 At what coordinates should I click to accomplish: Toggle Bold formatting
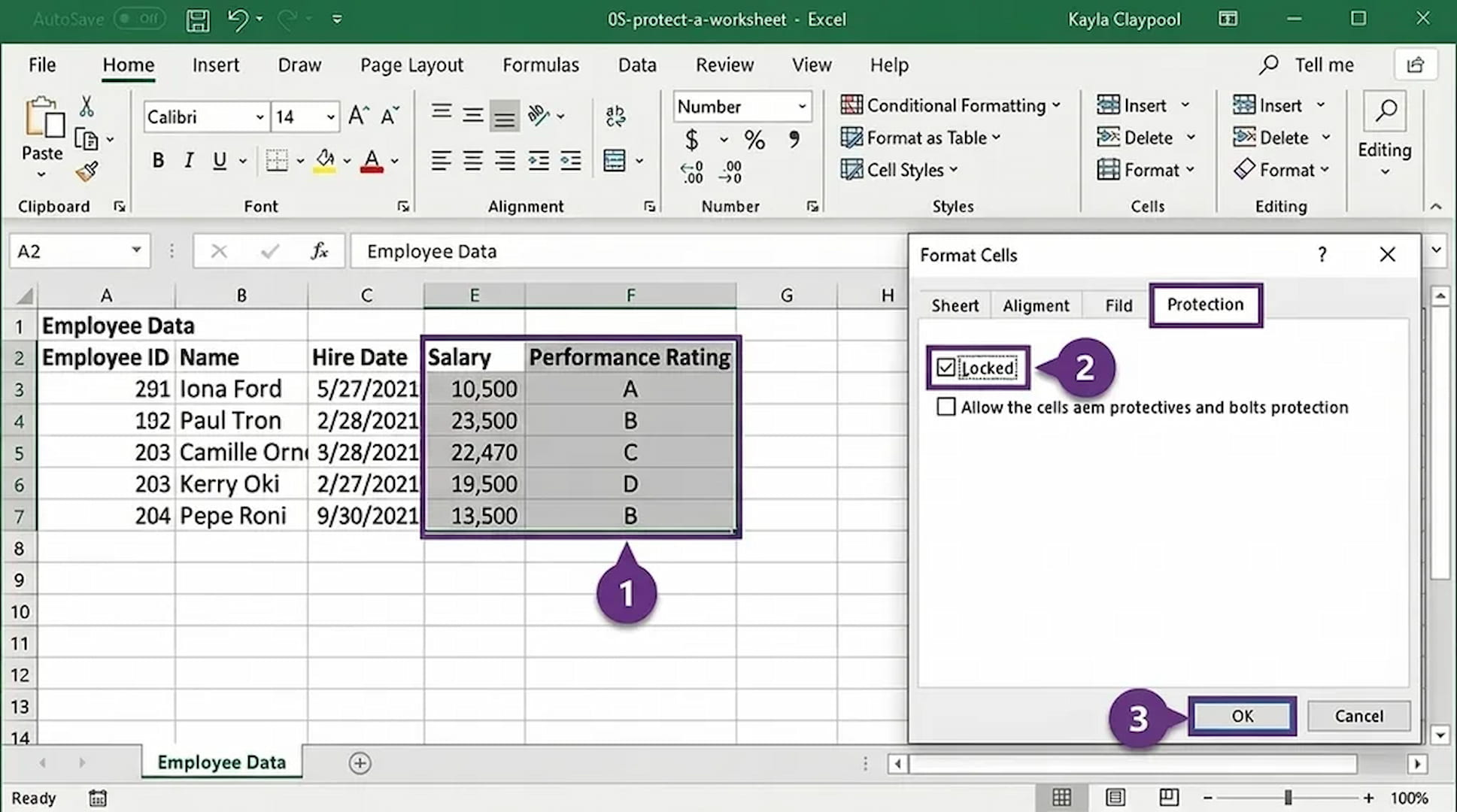click(158, 160)
